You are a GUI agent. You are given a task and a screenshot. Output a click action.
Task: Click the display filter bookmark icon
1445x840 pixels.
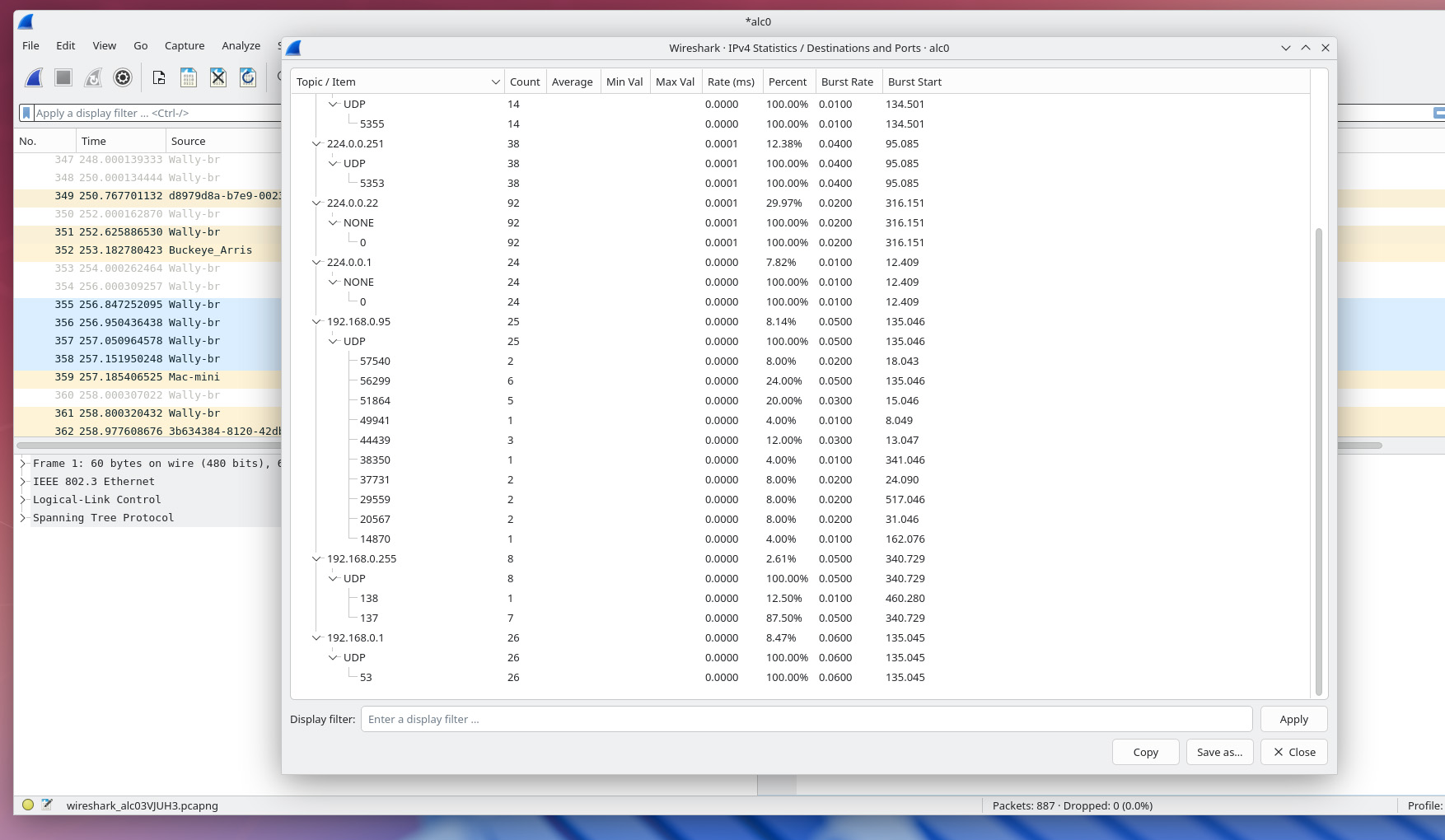pos(26,113)
